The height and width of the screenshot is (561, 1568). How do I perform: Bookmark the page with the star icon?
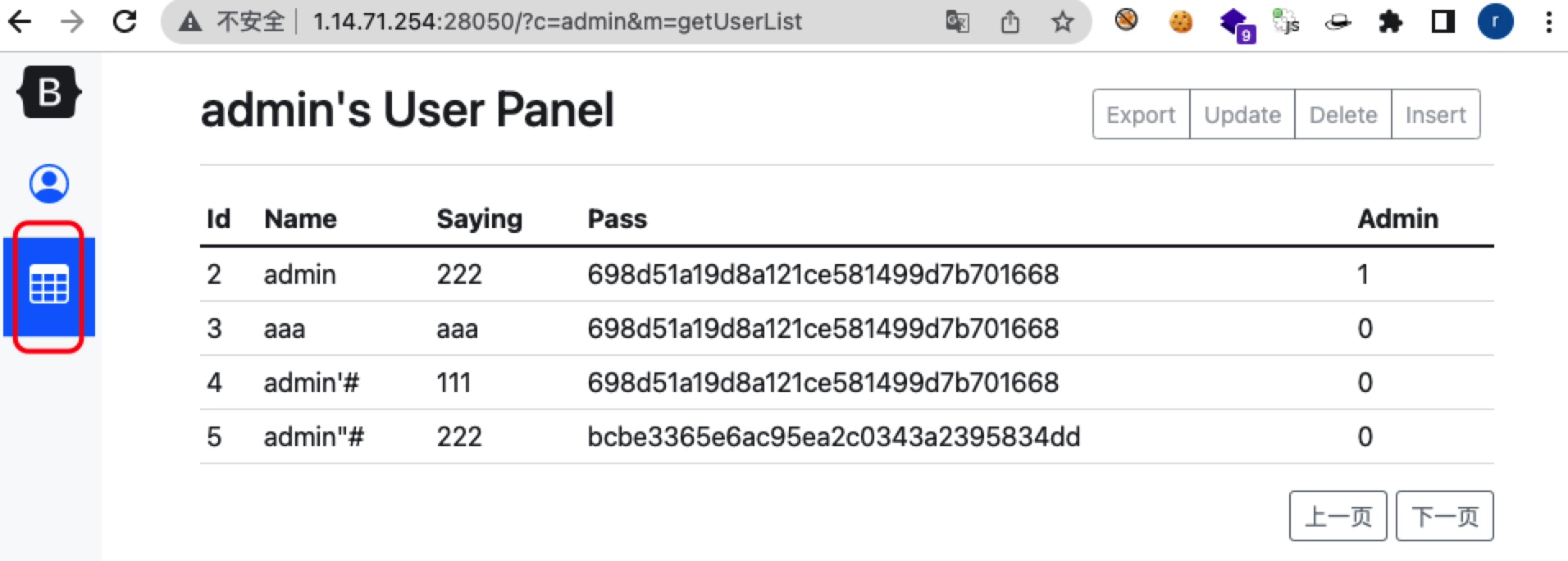tap(1062, 22)
